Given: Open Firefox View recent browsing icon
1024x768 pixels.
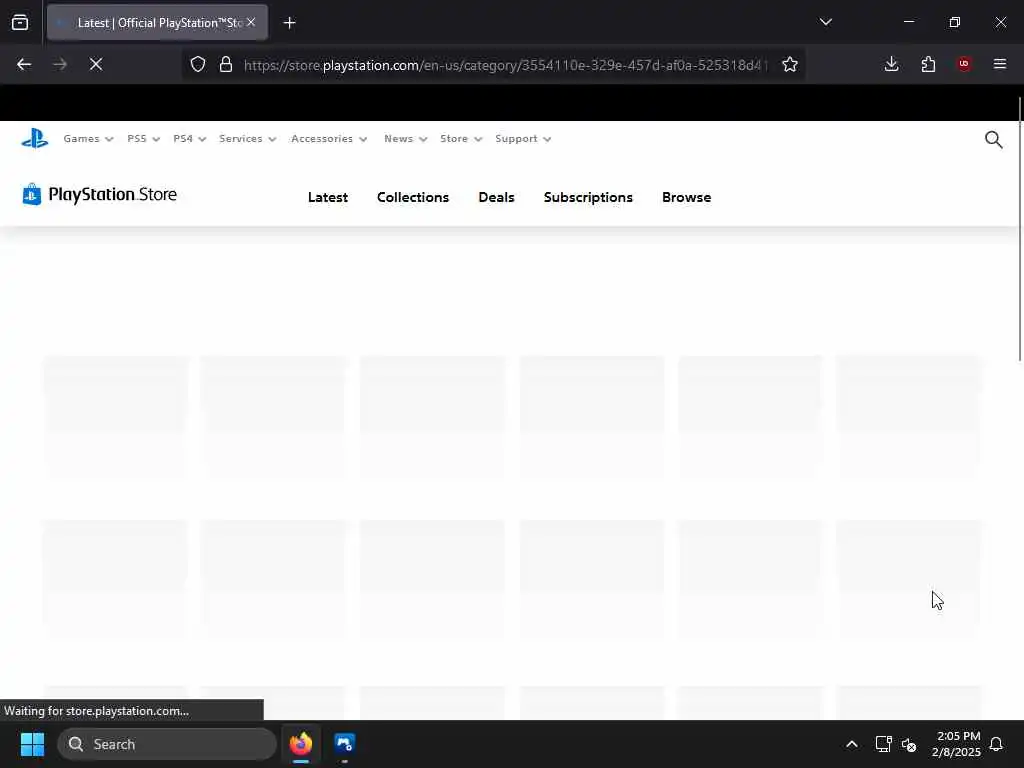Looking at the screenshot, I should (20, 23).
